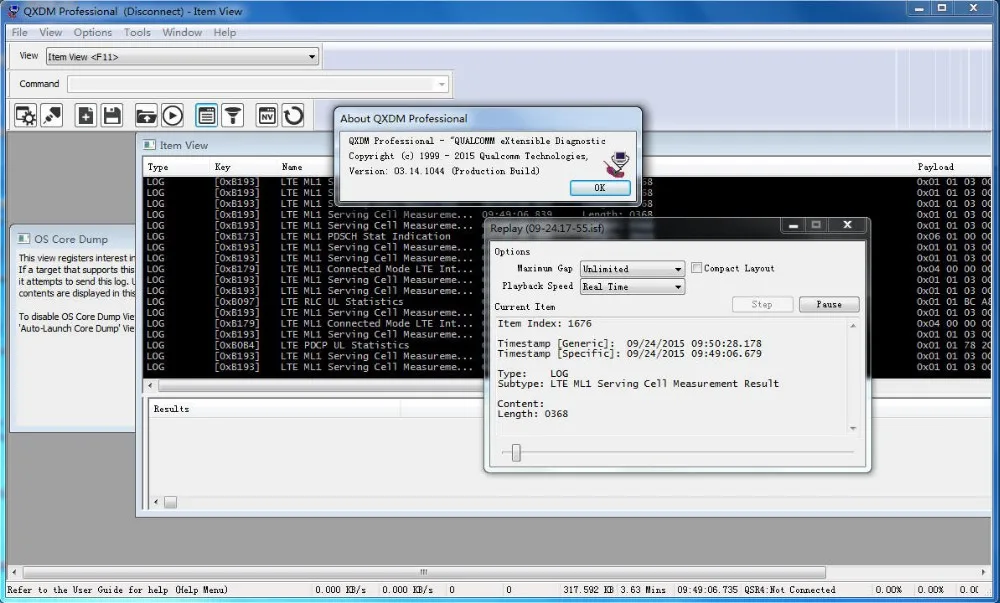Click the Timestamp [Generic] value line
This screenshot has height=603, width=1000.
pos(629,343)
